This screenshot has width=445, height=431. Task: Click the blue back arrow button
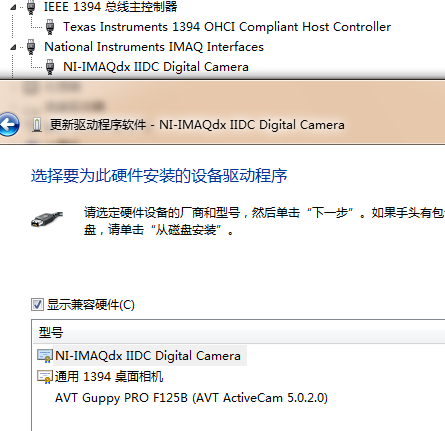[9, 125]
